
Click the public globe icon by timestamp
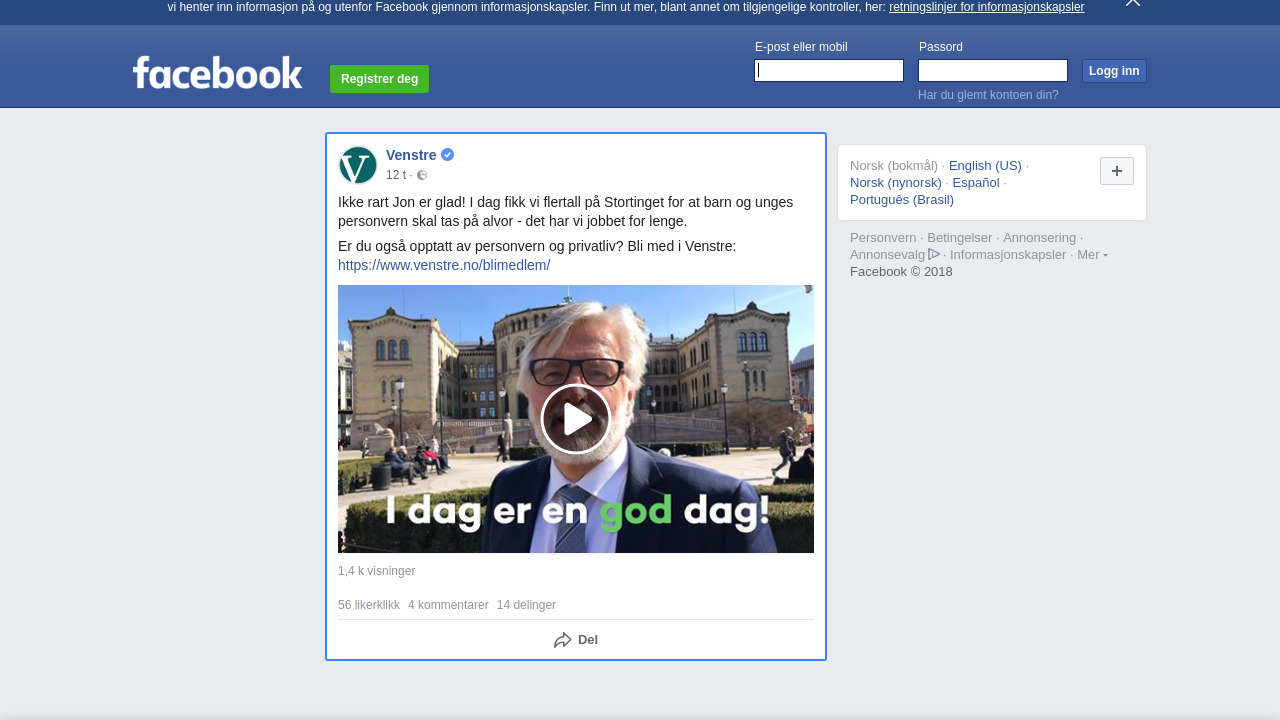tap(422, 175)
